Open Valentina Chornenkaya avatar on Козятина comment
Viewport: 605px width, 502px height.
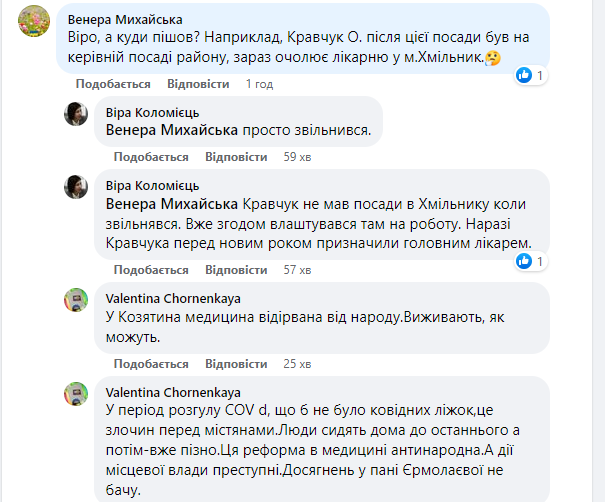click(x=77, y=299)
